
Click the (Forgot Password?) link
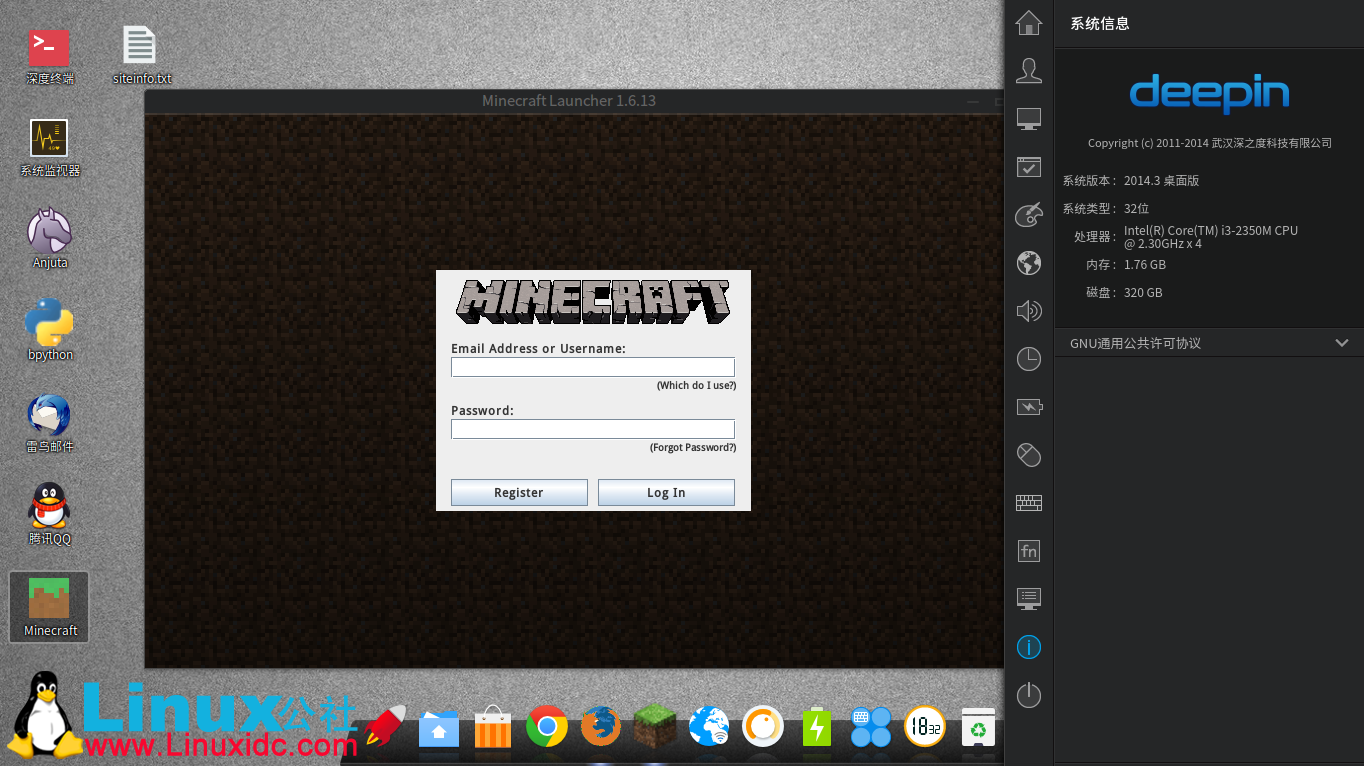pos(693,448)
